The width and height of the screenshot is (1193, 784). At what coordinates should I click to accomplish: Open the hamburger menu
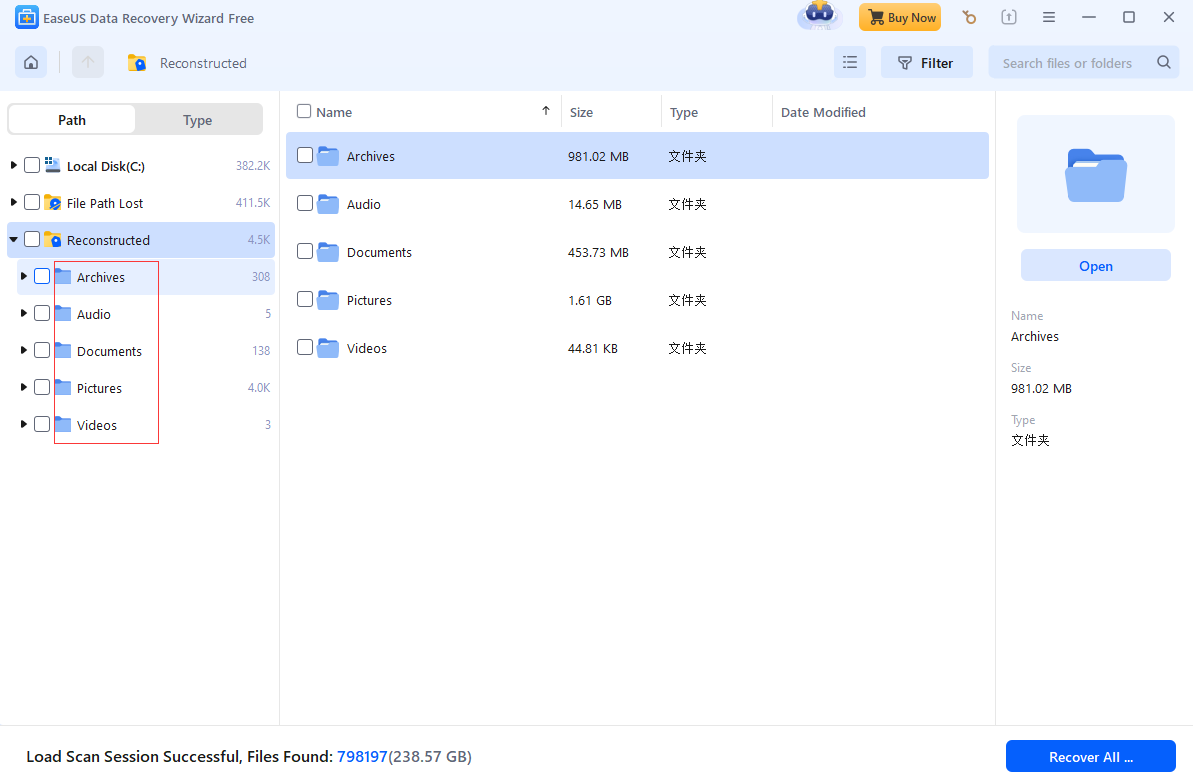point(1048,17)
